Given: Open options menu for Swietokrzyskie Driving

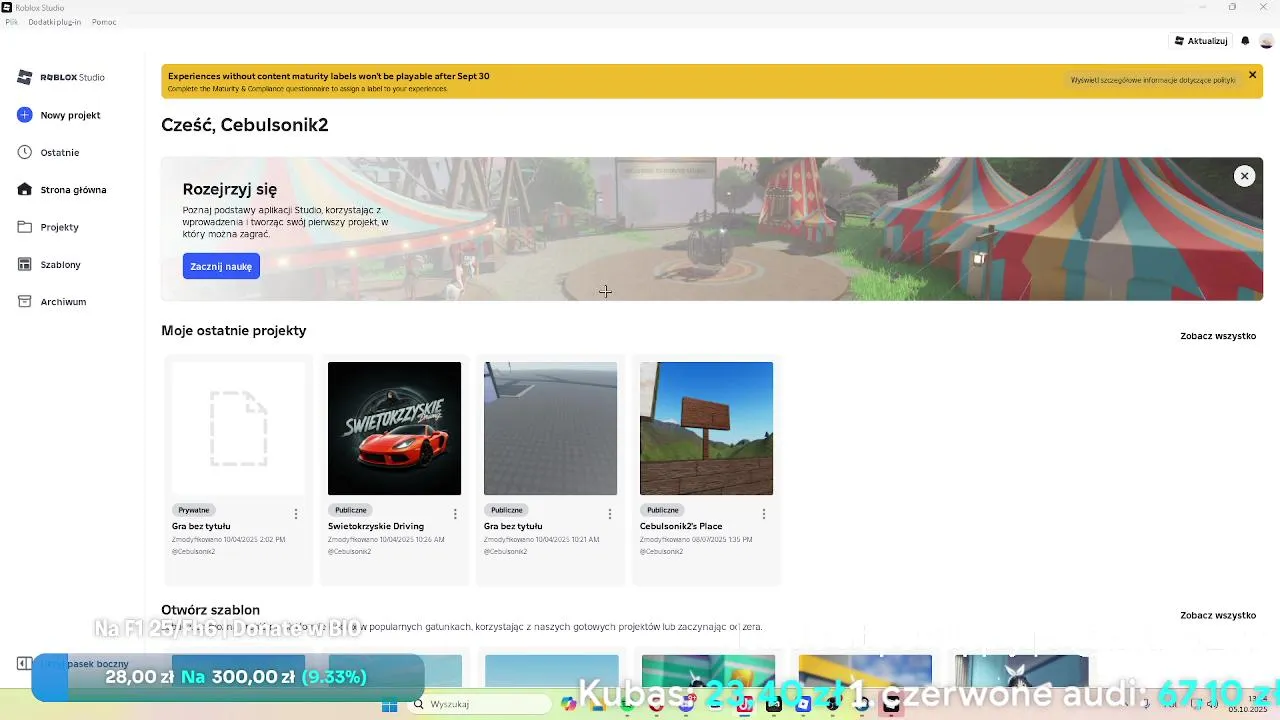Looking at the screenshot, I should coord(455,514).
